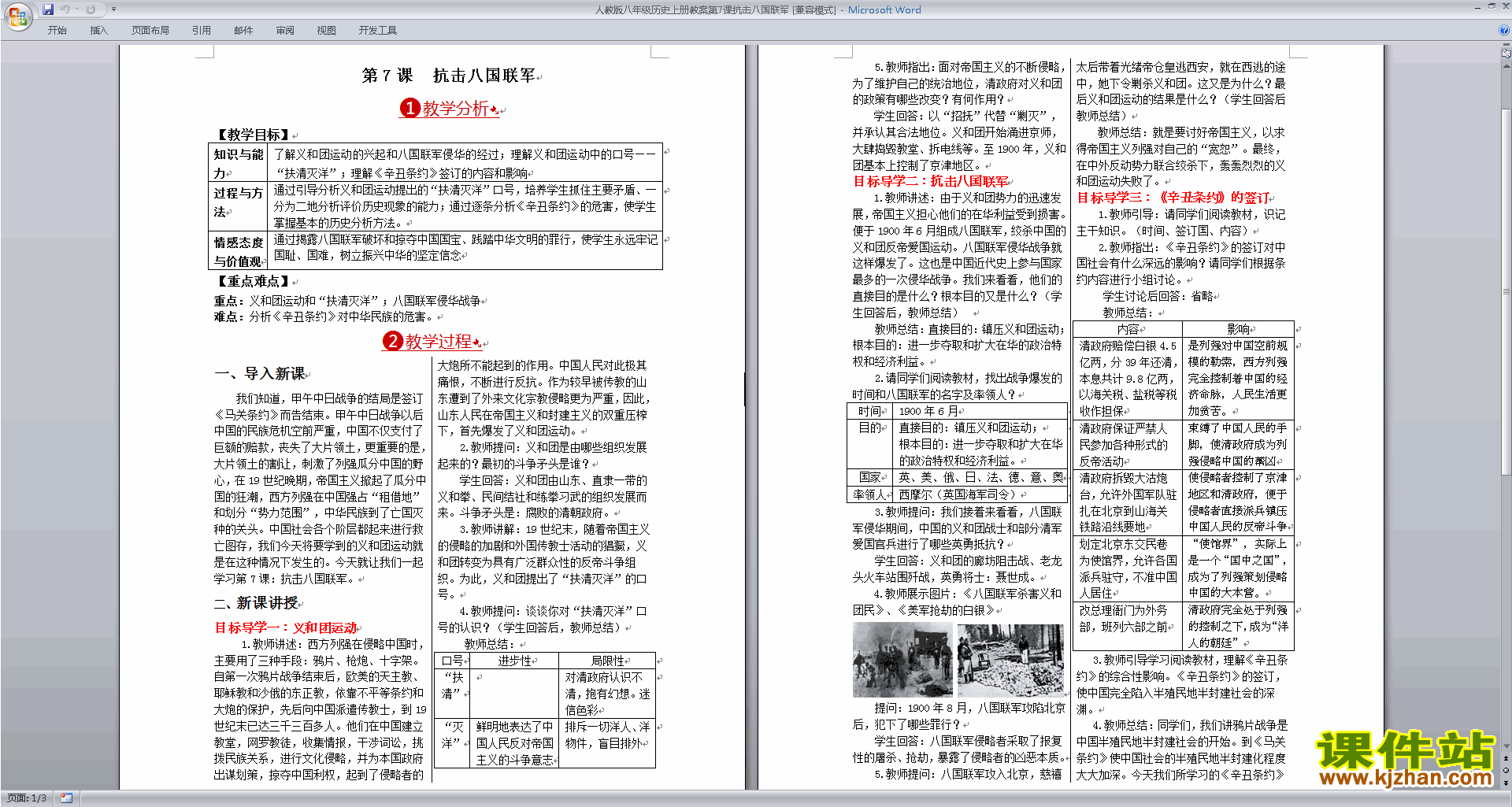Image resolution: width=1512 pixels, height=807 pixels.
Task: Open the undo history dropdown arrow
Action: [x=76, y=9]
